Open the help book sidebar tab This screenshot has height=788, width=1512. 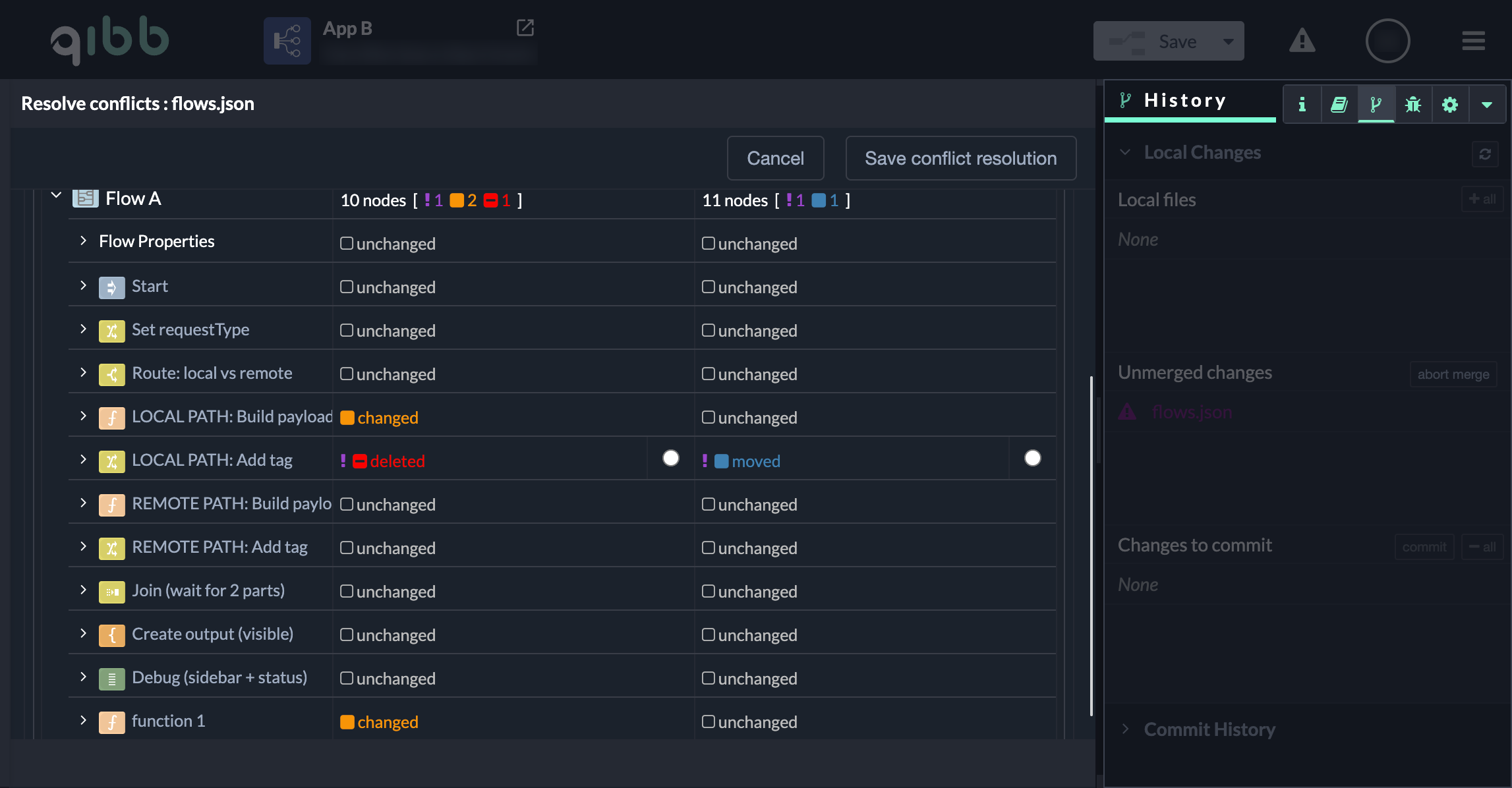(1339, 104)
